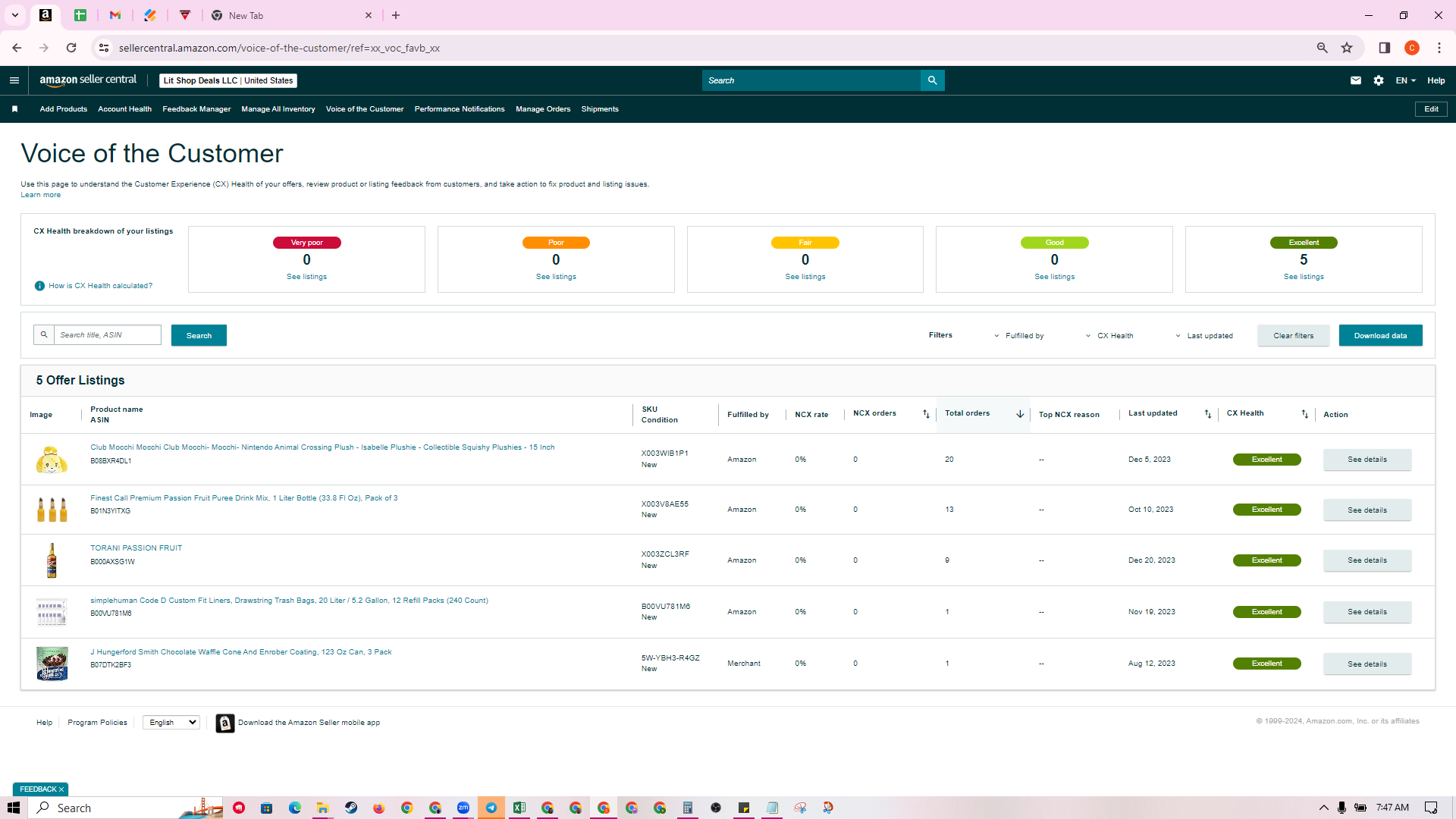Open the Windows Start button
Image resolution: width=1456 pixels, height=819 pixels.
click(x=14, y=808)
